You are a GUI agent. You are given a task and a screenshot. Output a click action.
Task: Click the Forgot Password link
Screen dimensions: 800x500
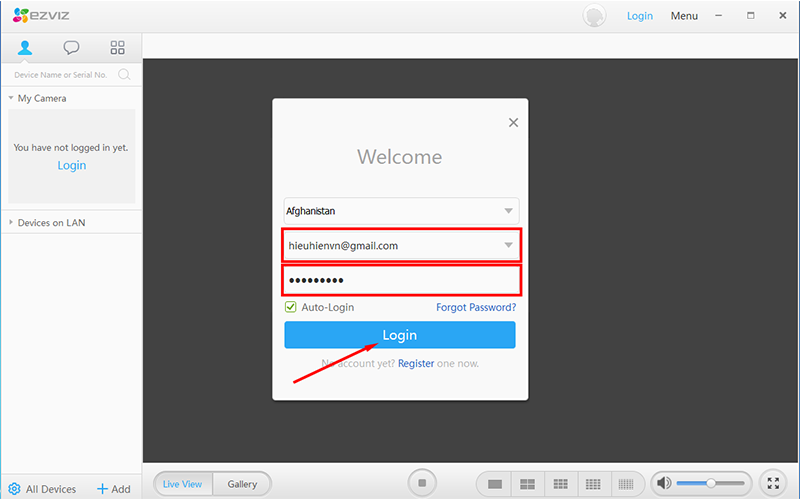point(476,307)
